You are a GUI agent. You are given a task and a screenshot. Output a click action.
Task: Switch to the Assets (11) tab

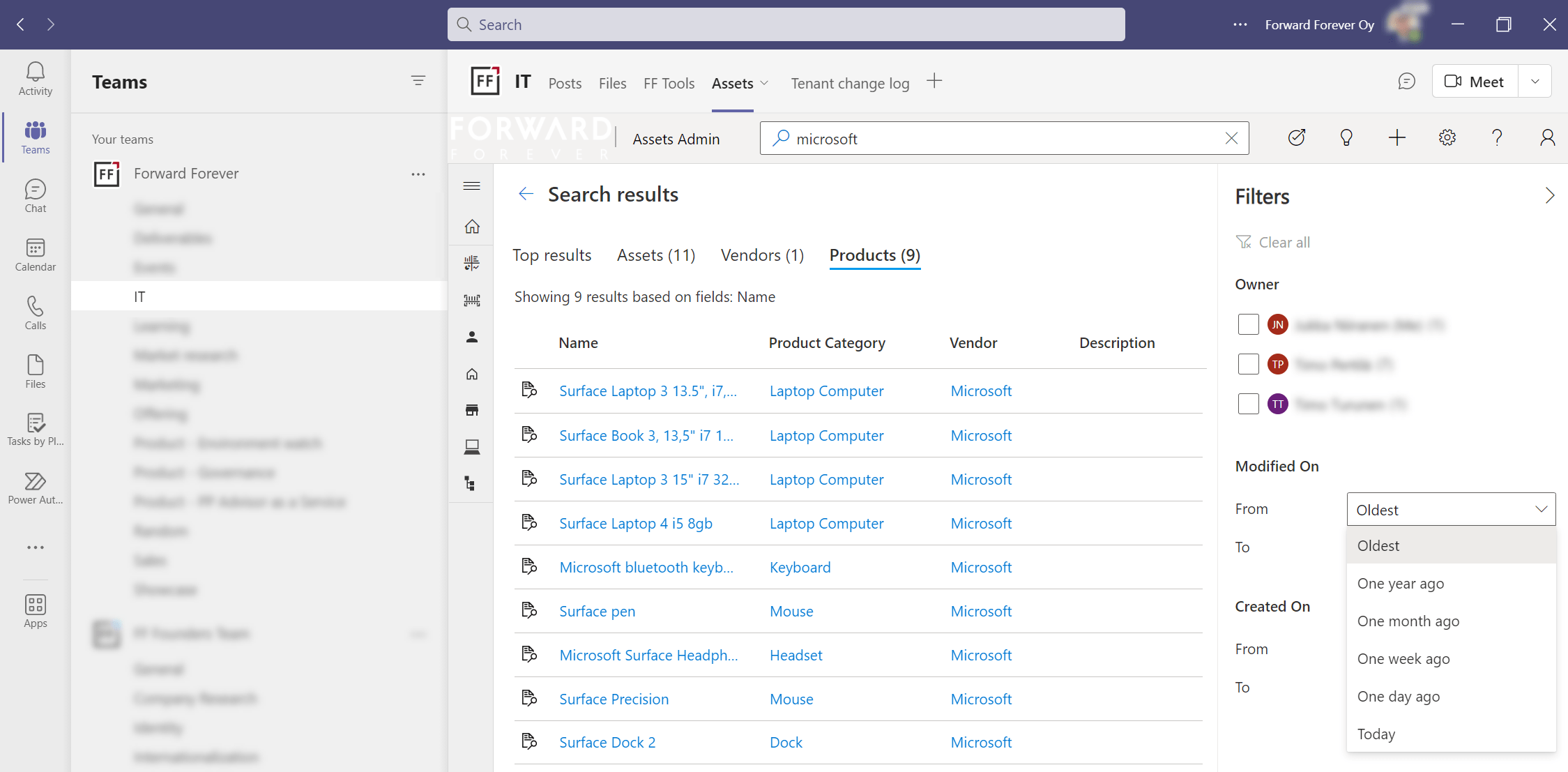655,255
